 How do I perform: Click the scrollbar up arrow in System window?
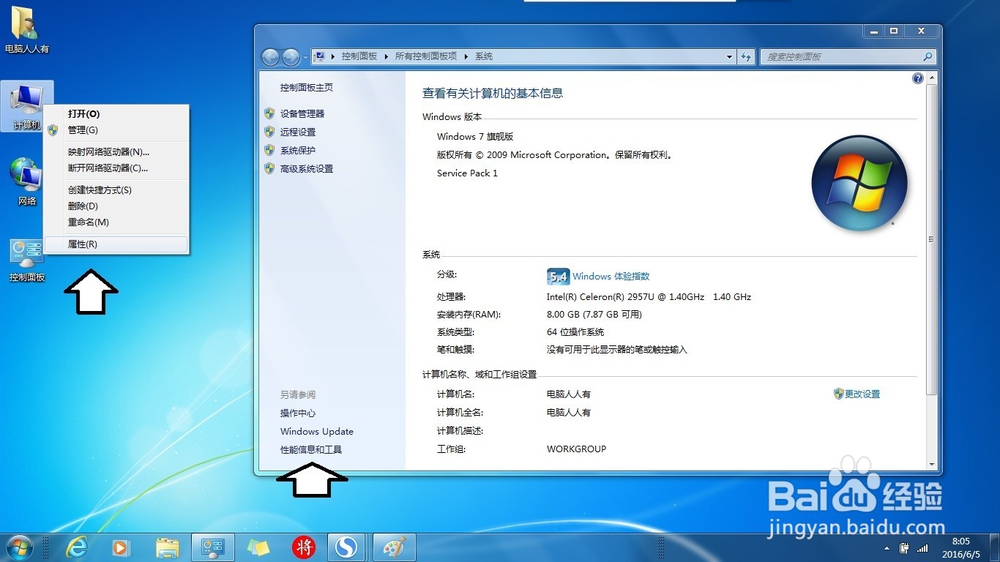(x=932, y=78)
